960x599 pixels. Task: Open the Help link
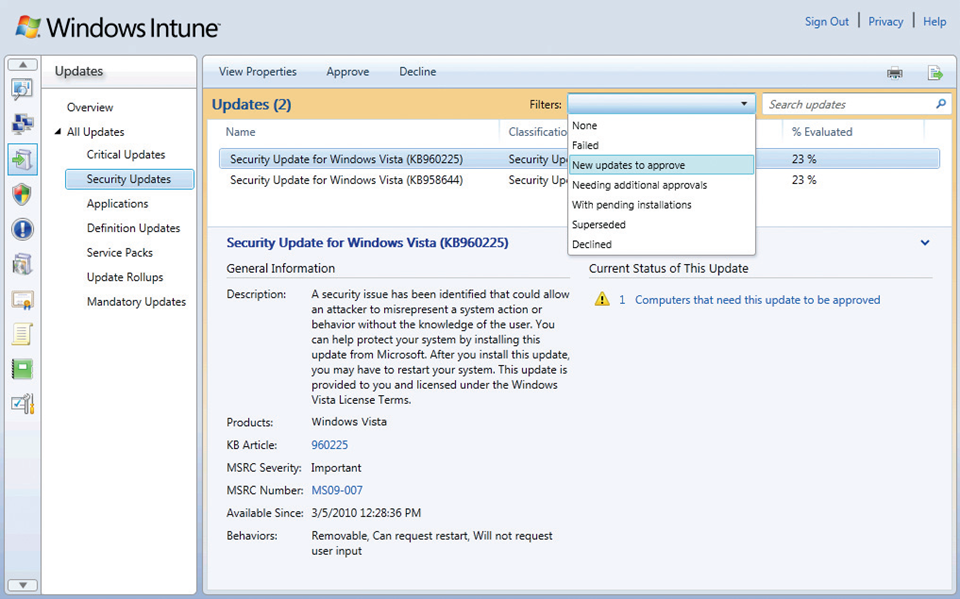[934, 21]
